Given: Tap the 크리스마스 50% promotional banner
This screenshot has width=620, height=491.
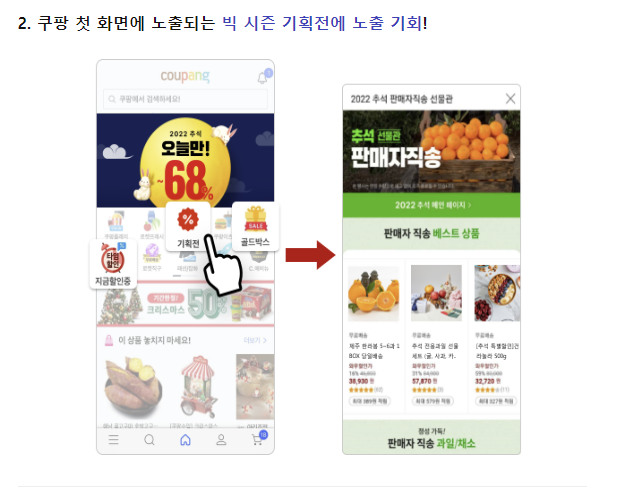Looking at the screenshot, I should point(185,303).
